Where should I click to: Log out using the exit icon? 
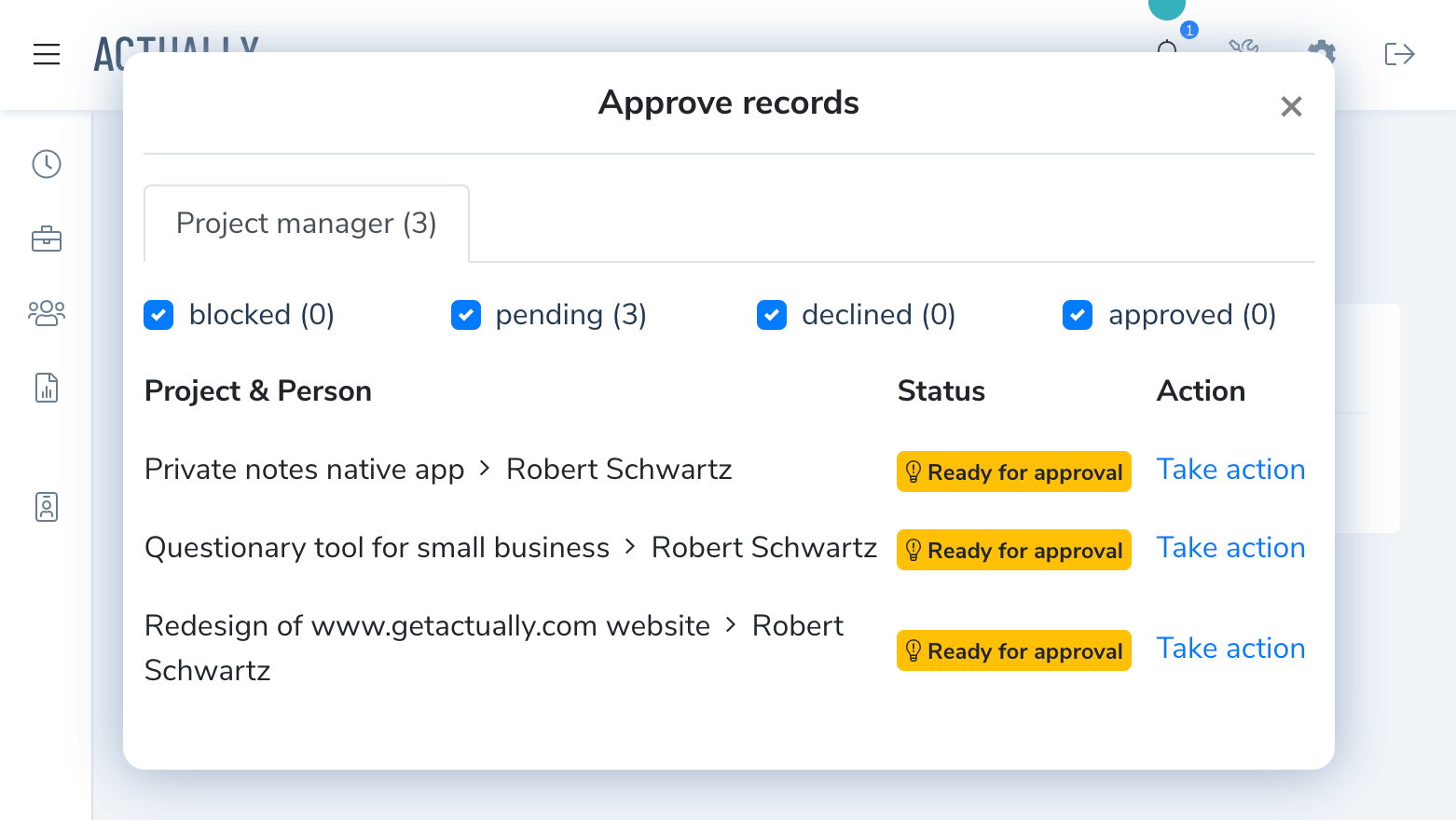coord(1398,54)
